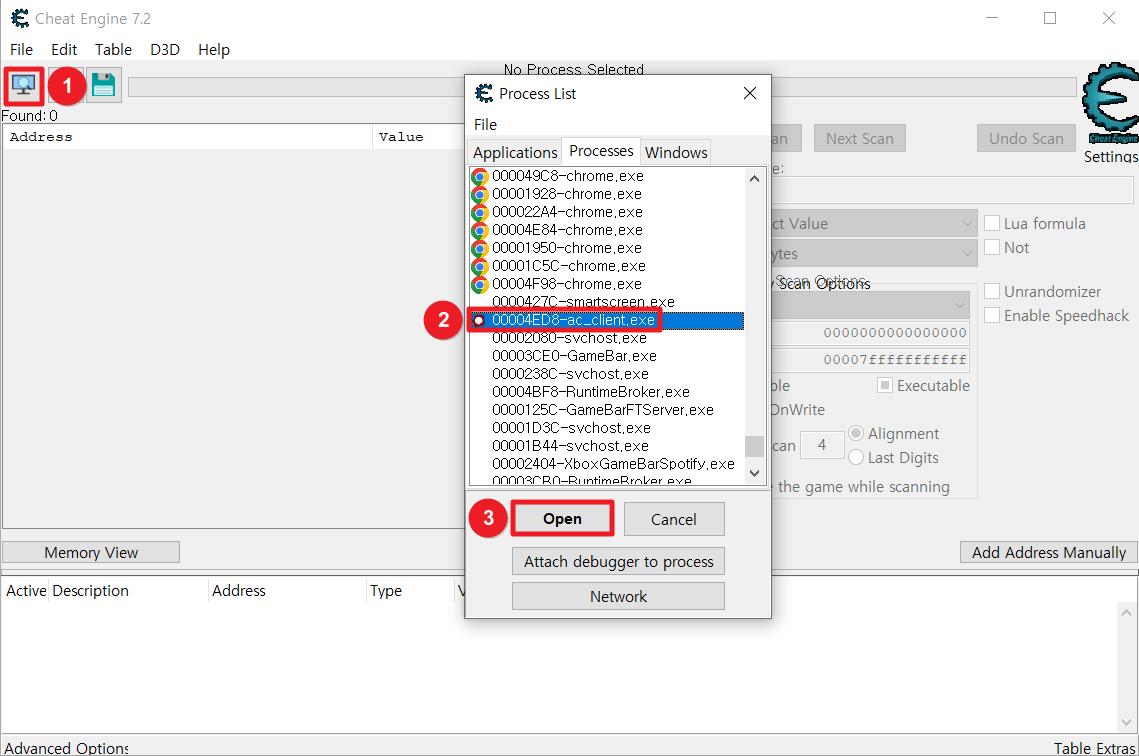Click the Open button

(x=562, y=519)
